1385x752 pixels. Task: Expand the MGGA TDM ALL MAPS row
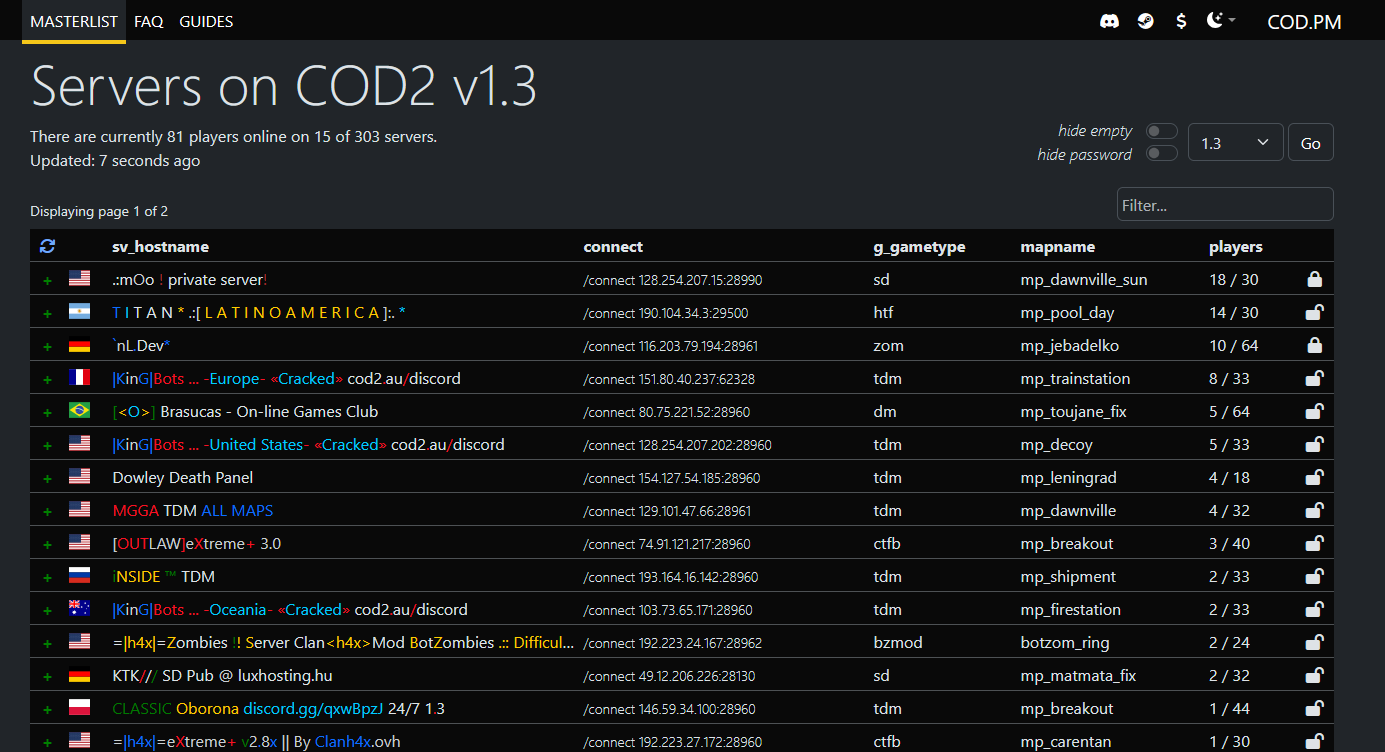[x=47, y=512]
